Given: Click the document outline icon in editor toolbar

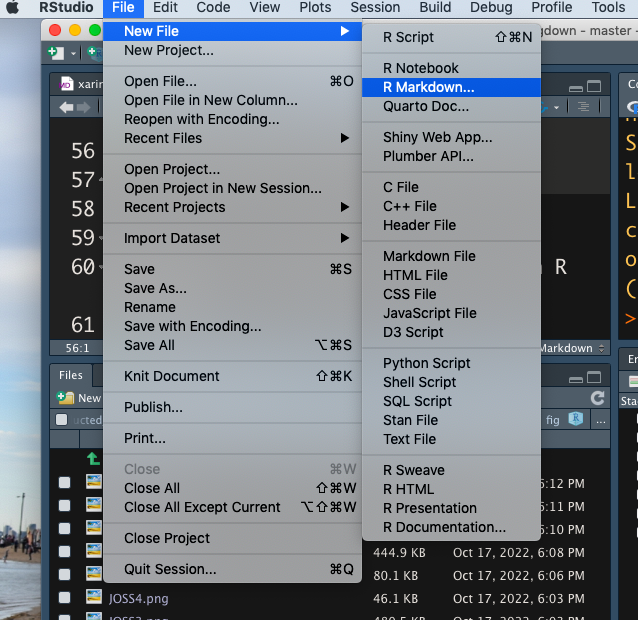Looking at the screenshot, I should coord(583,107).
